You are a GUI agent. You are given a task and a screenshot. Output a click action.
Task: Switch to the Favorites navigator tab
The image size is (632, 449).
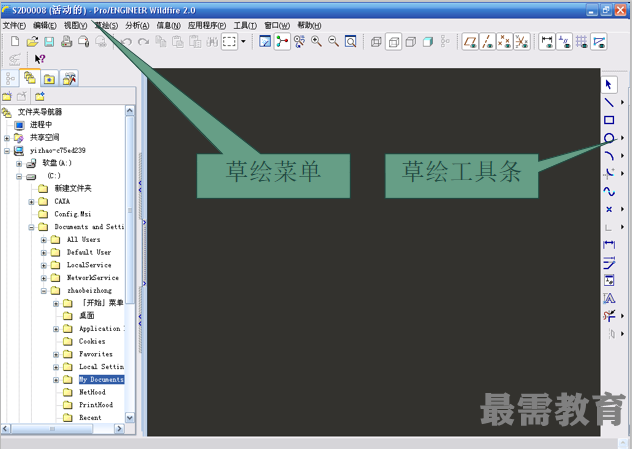49,79
